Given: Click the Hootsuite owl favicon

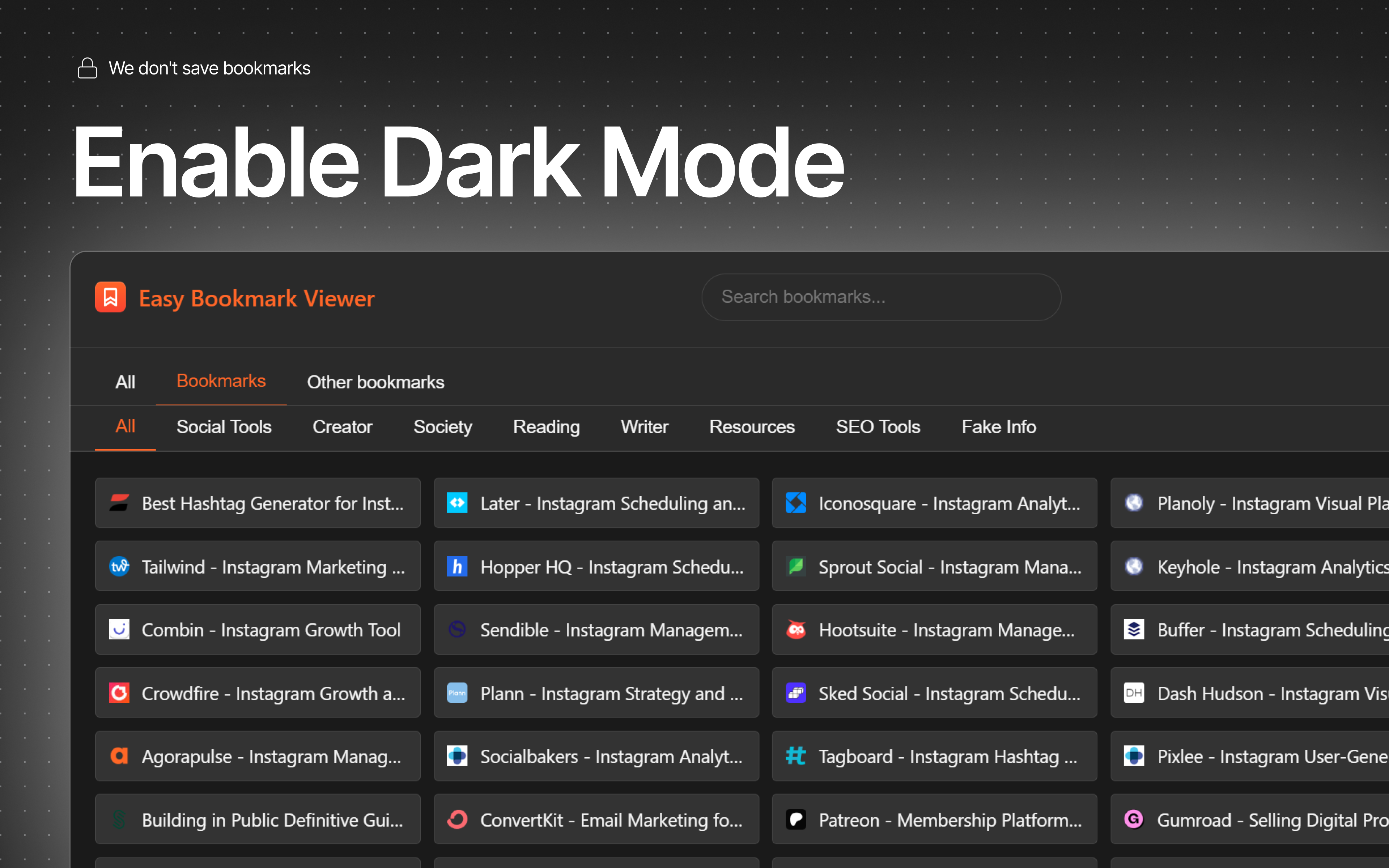Looking at the screenshot, I should 795,630.
